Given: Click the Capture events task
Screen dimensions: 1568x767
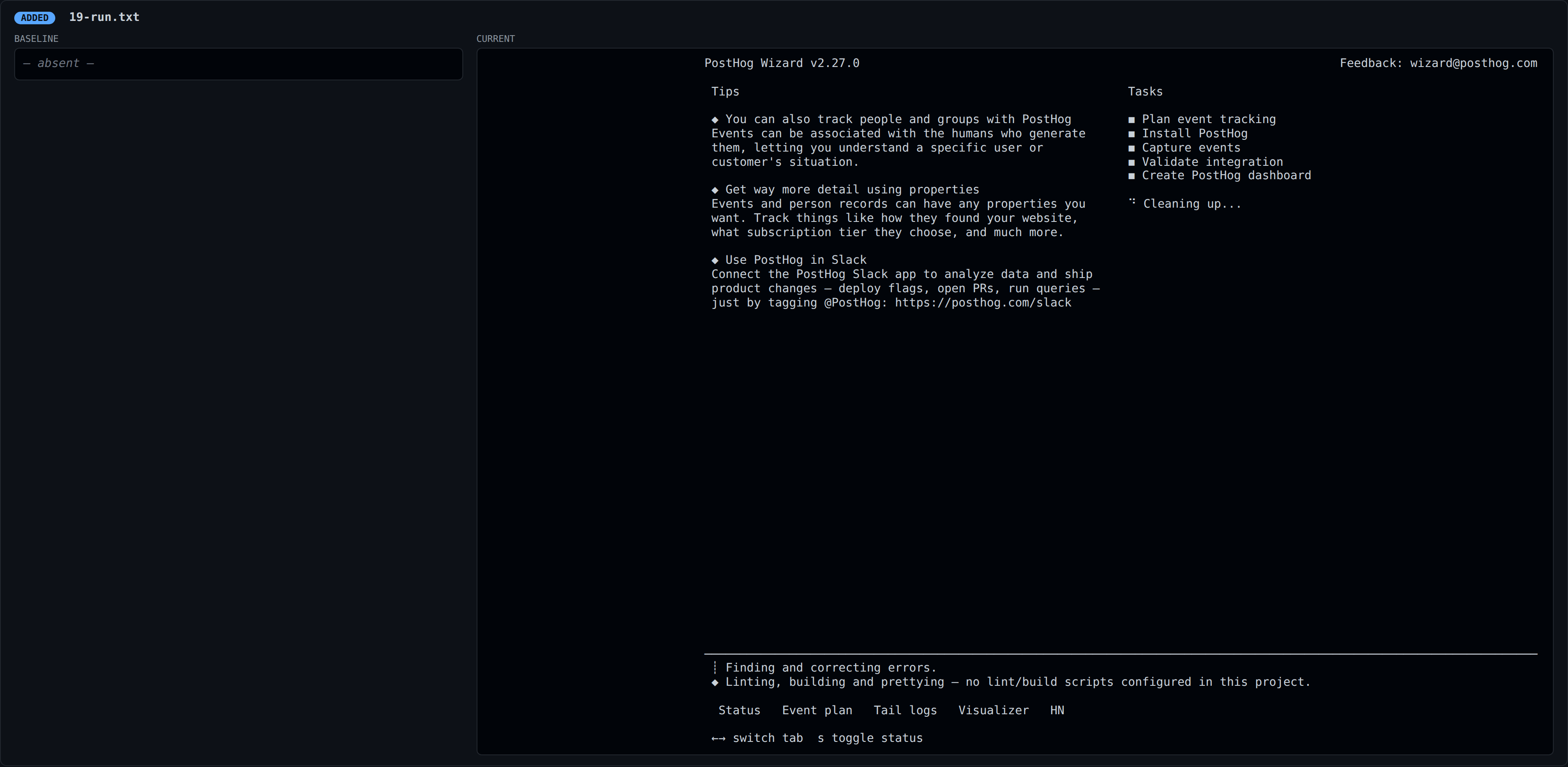Looking at the screenshot, I should (x=1191, y=147).
